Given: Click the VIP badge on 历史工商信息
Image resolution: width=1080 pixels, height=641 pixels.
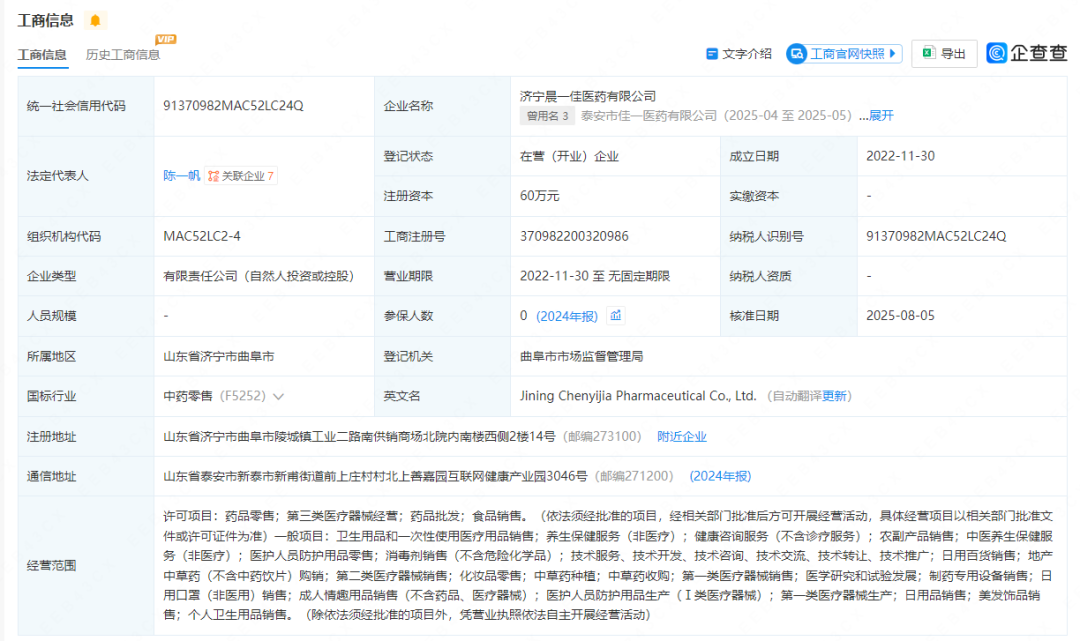Looking at the screenshot, I should click(165, 39).
